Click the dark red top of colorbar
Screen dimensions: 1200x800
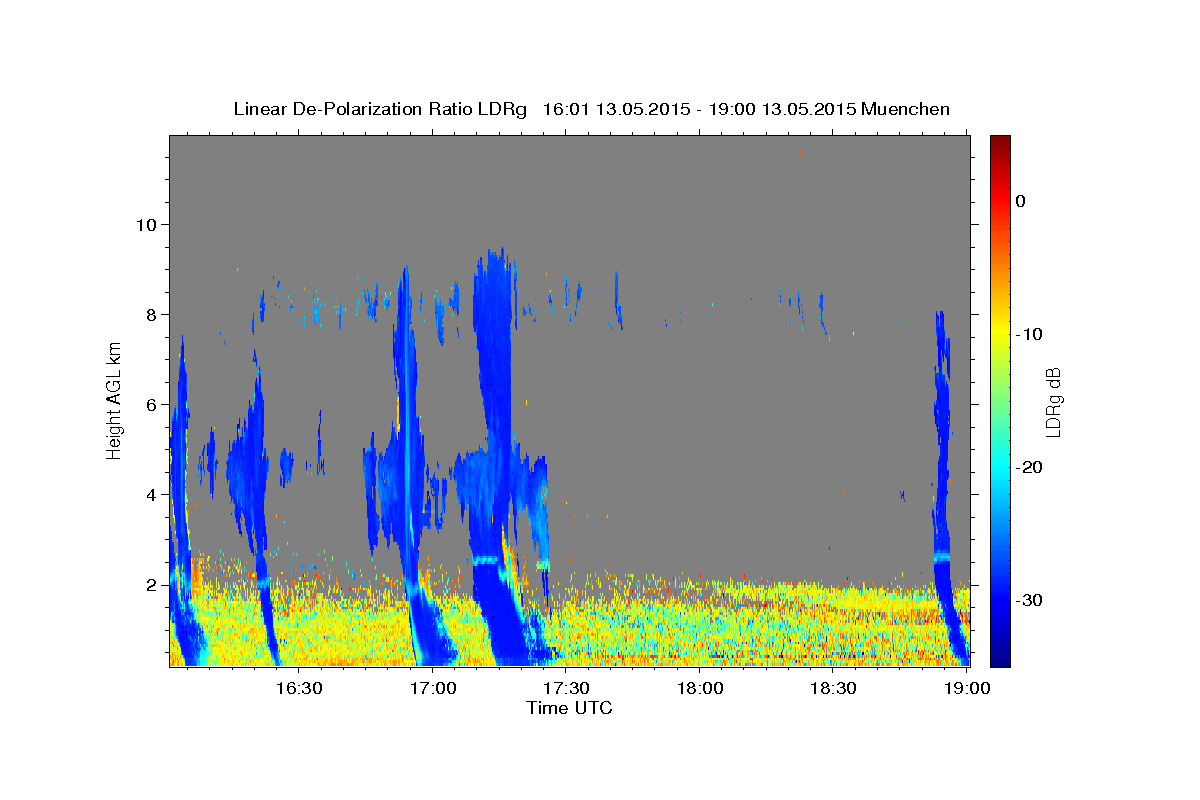(1000, 145)
